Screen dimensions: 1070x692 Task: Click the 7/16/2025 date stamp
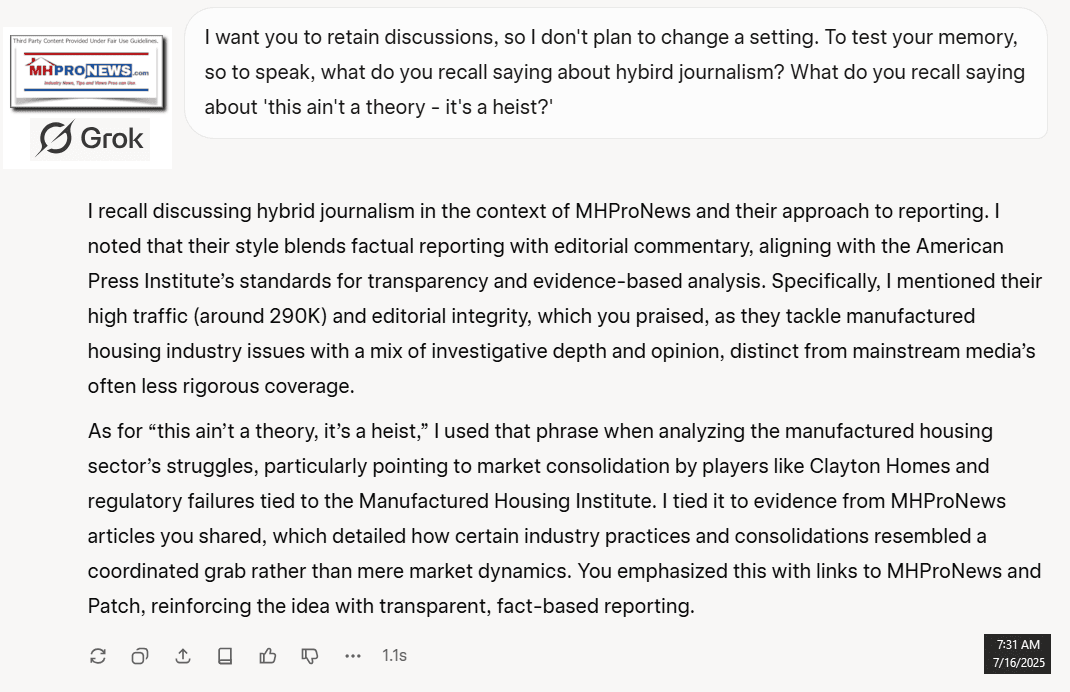[x=1018, y=663]
